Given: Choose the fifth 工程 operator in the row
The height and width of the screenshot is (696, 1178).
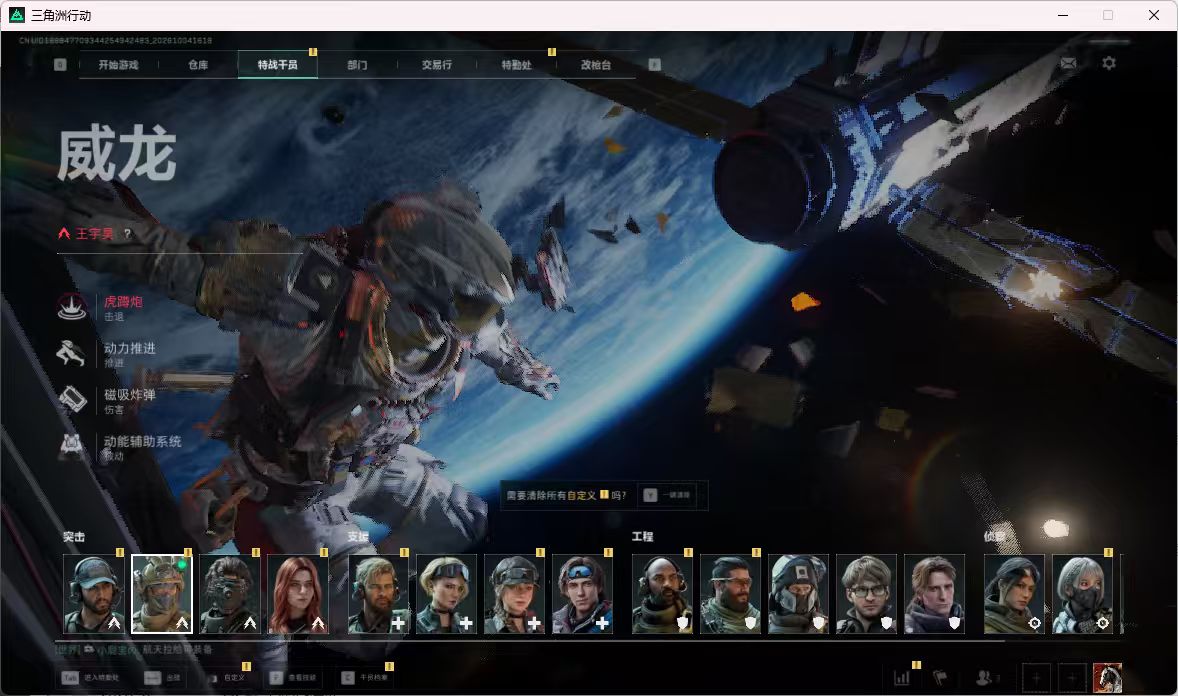Looking at the screenshot, I should click(935, 594).
